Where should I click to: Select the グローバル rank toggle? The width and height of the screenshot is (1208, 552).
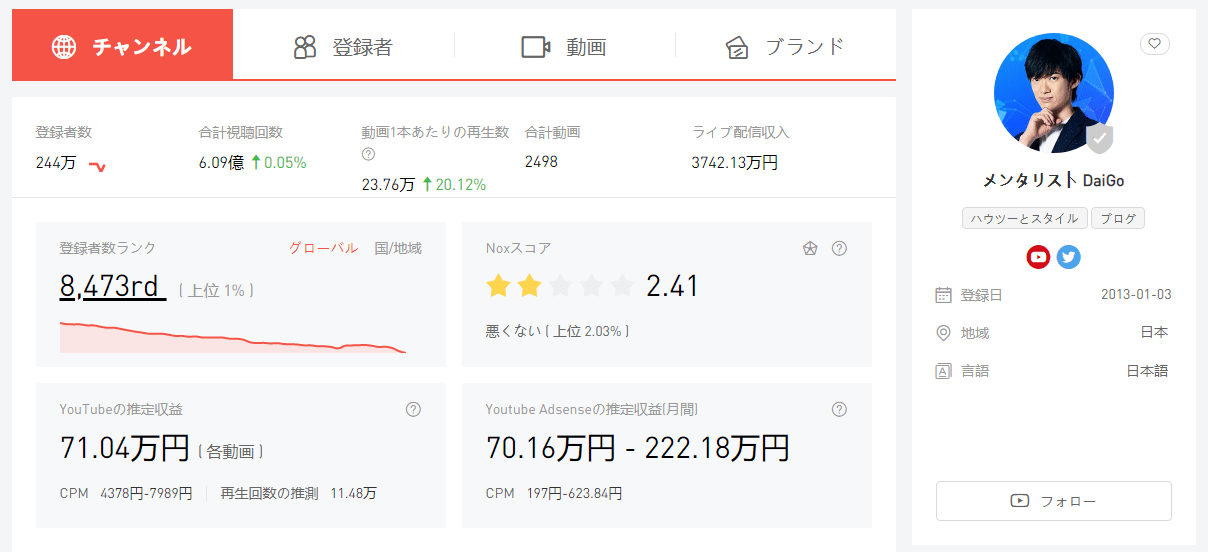click(x=323, y=248)
